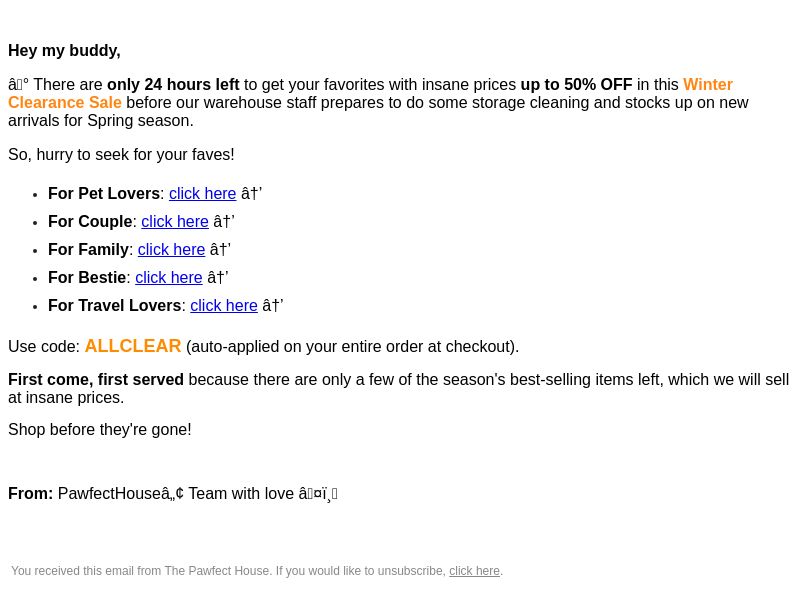Click the 'So, hurry to seek' sentence
The height and width of the screenshot is (600, 800).
click(x=121, y=155)
